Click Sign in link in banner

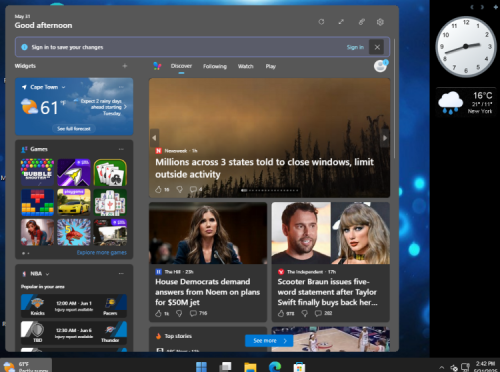click(355, 47)
